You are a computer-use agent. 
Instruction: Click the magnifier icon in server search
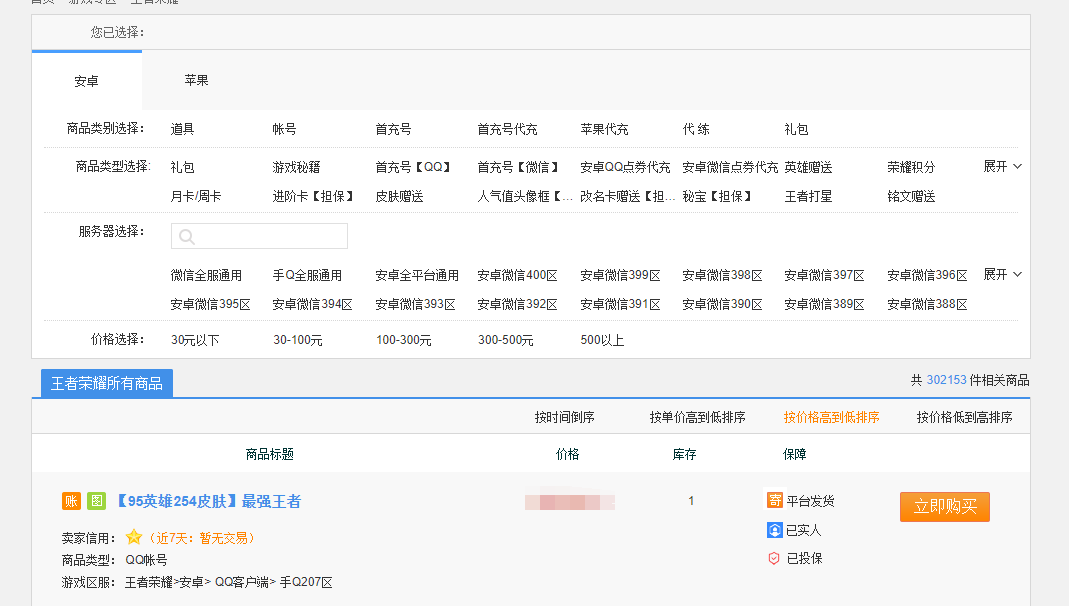click(x=187, y=237)
